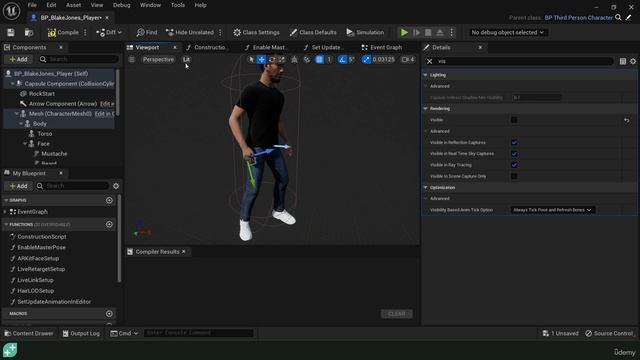
Task: Open the File menu
Action: coord(32,5)
